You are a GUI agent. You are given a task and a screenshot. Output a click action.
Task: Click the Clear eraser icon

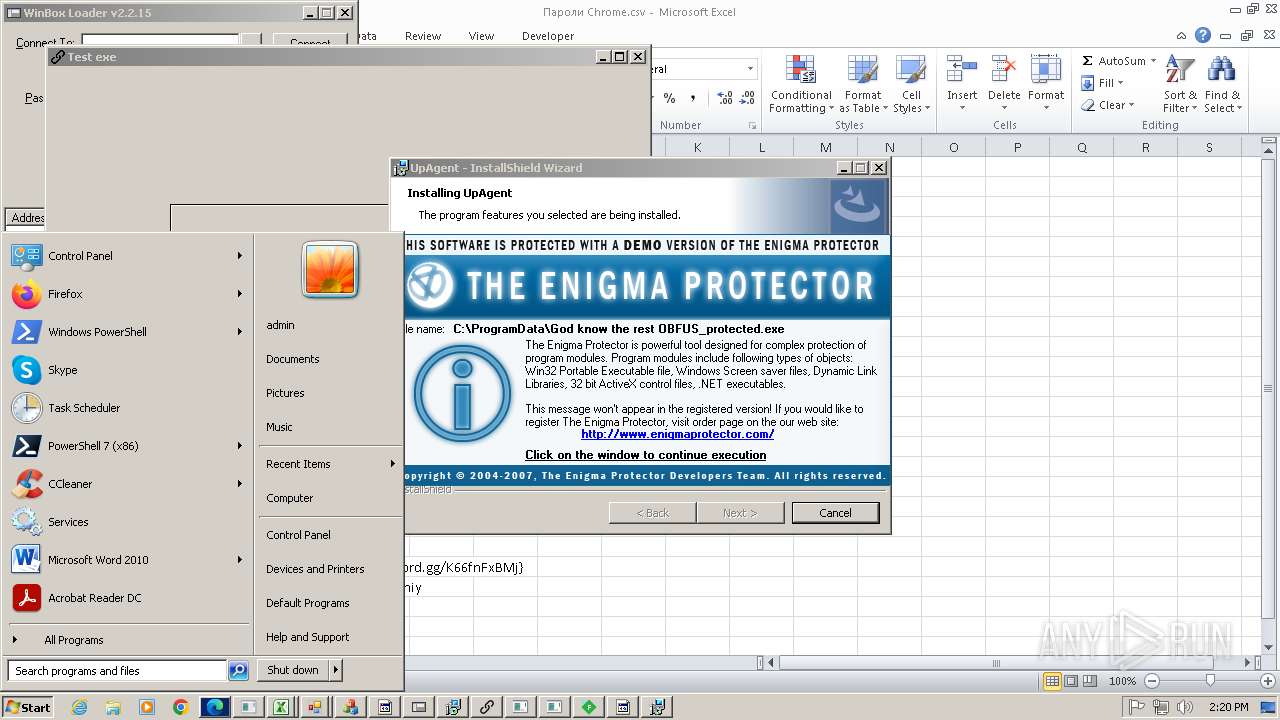(x=1088, y=105)
